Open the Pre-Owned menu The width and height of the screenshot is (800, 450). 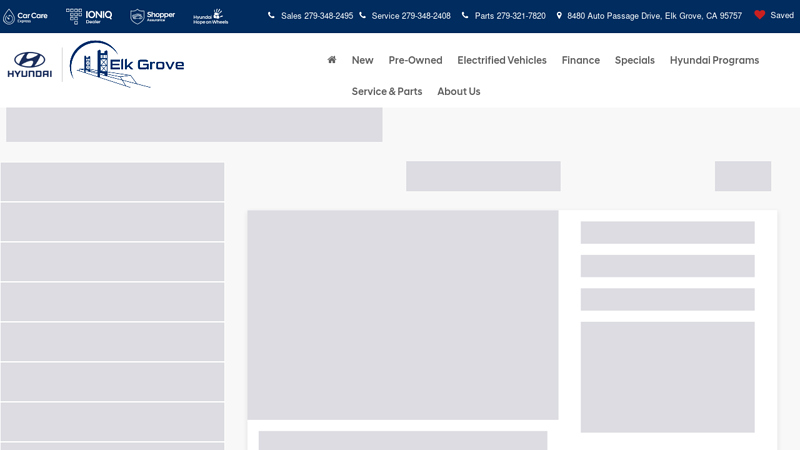[415, 60]
